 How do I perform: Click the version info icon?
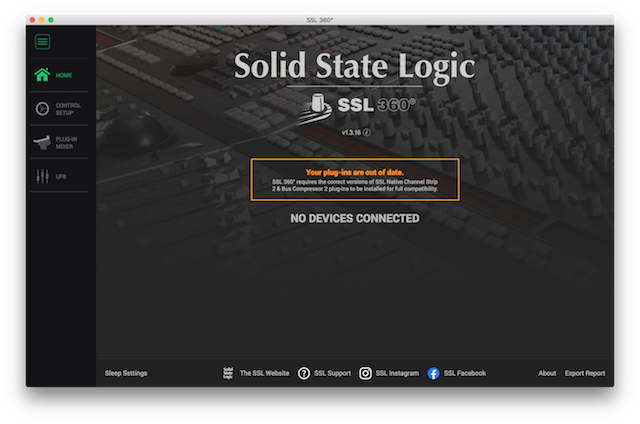[x=367, y=132]
